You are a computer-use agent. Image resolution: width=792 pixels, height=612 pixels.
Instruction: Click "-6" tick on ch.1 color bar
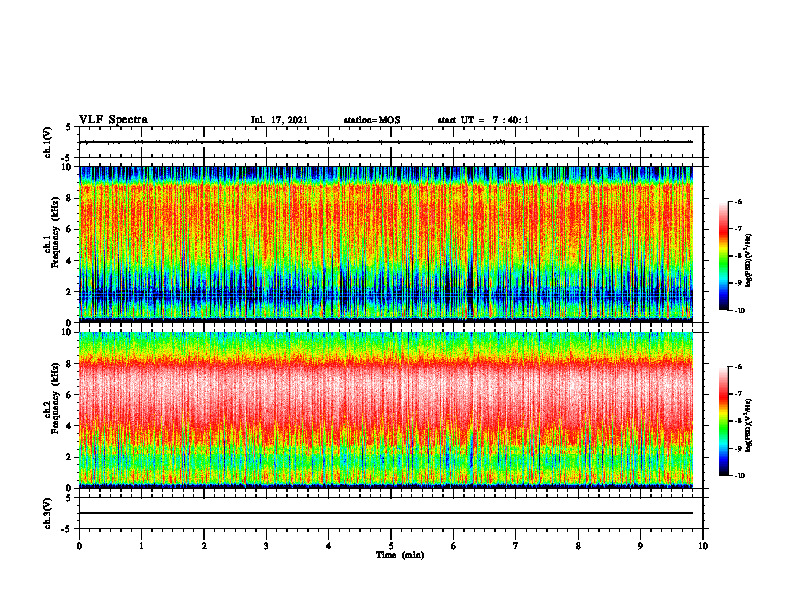(x=738, y=202)
